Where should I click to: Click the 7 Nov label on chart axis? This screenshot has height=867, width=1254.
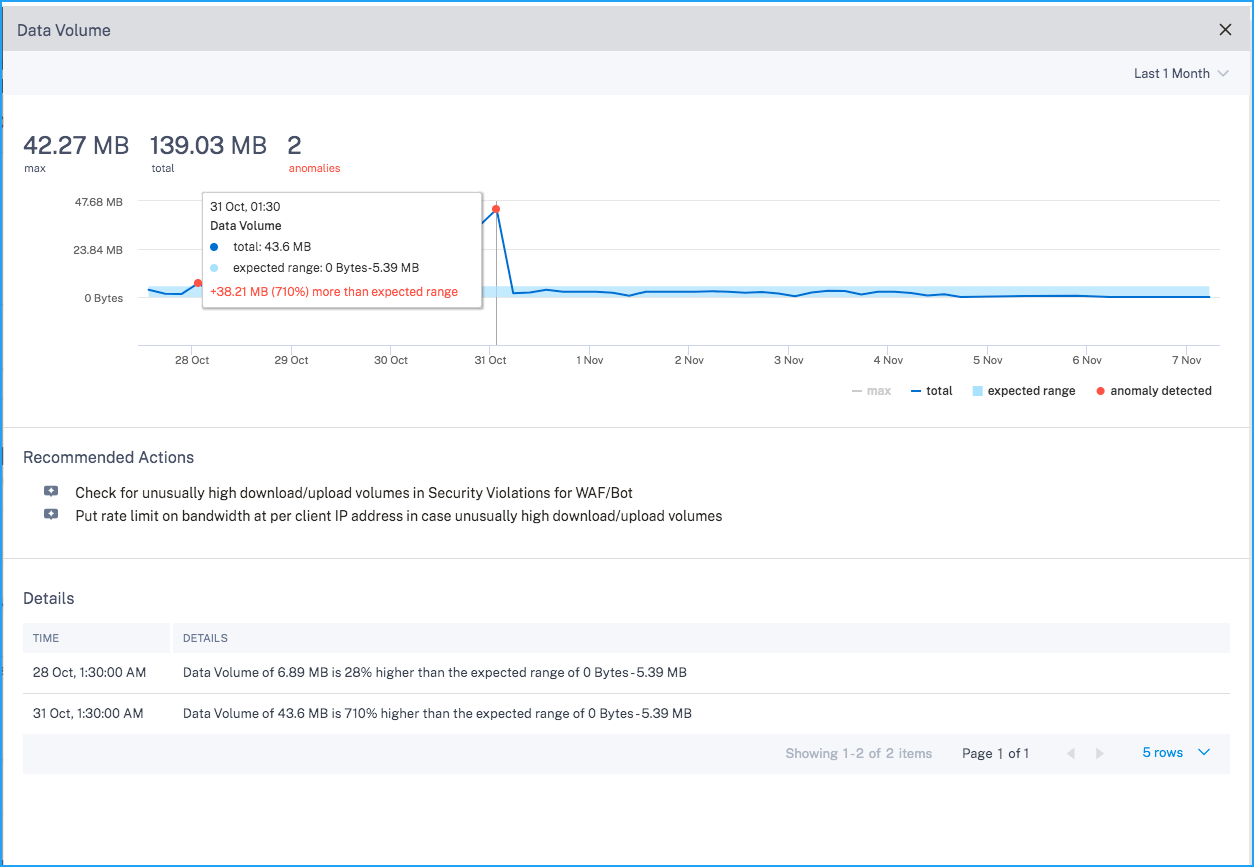pos(1185,360)
